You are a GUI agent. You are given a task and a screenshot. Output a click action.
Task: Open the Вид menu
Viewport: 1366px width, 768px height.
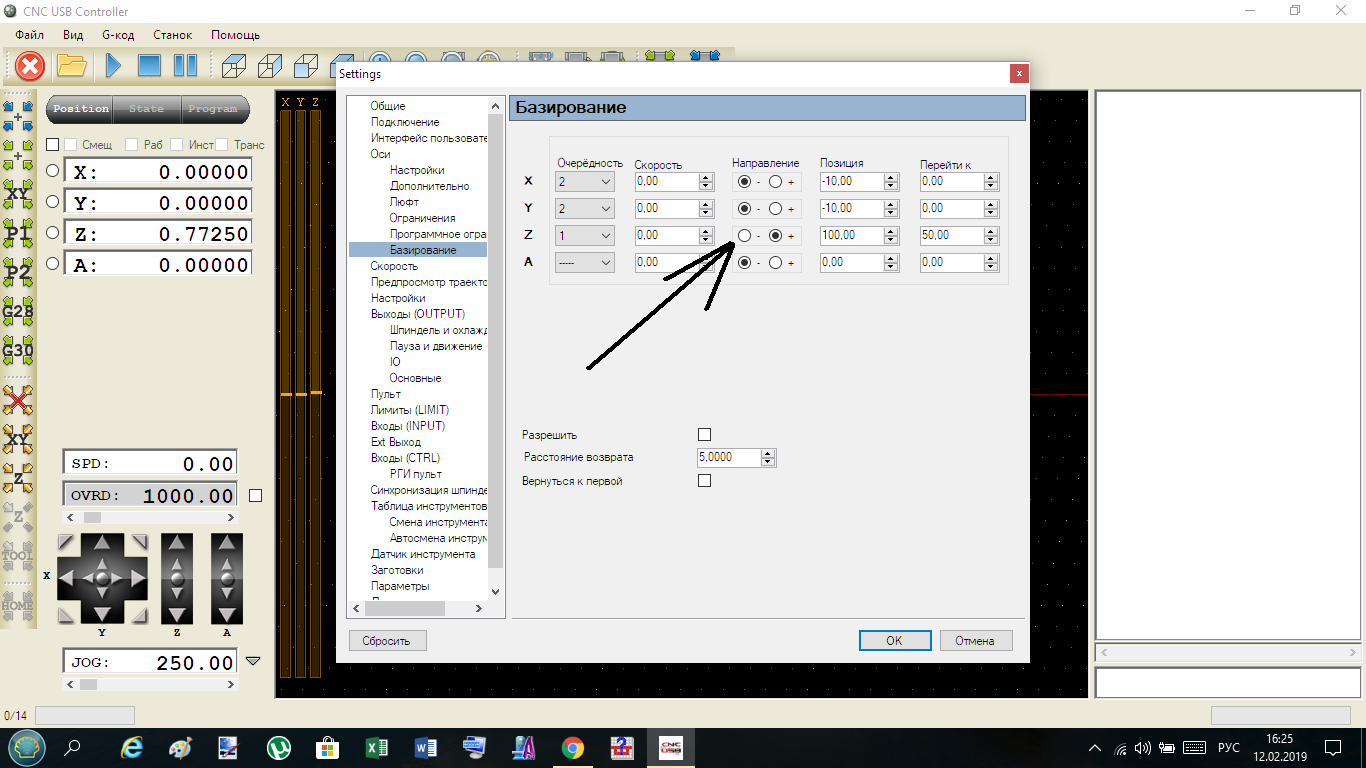(x=73, y=35)
